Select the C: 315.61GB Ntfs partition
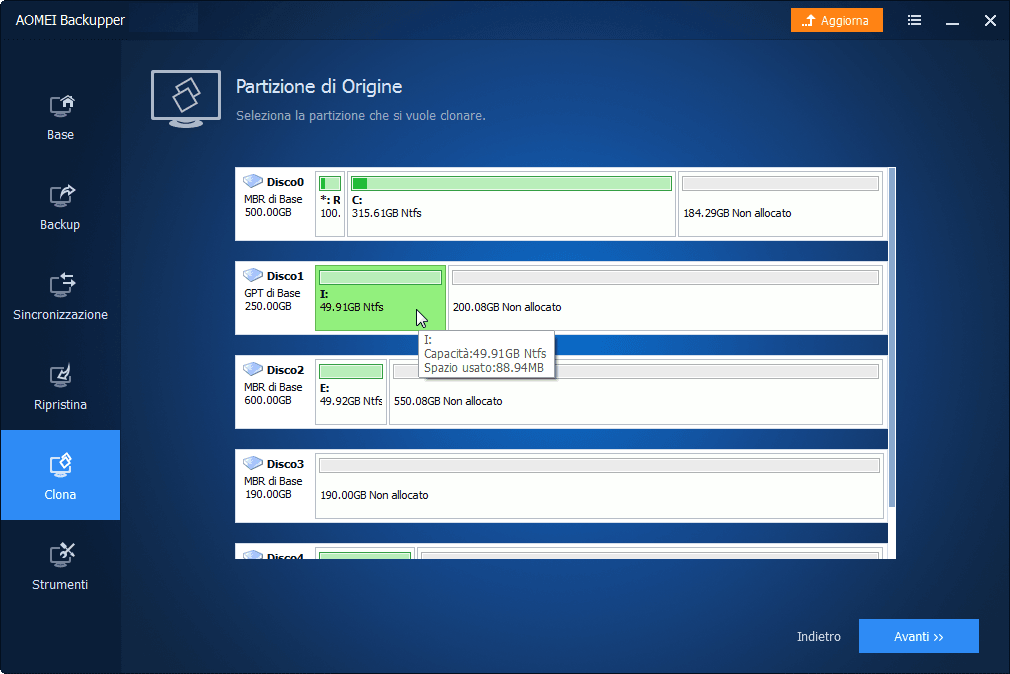 pyautogui.click(x=511, y=204)
